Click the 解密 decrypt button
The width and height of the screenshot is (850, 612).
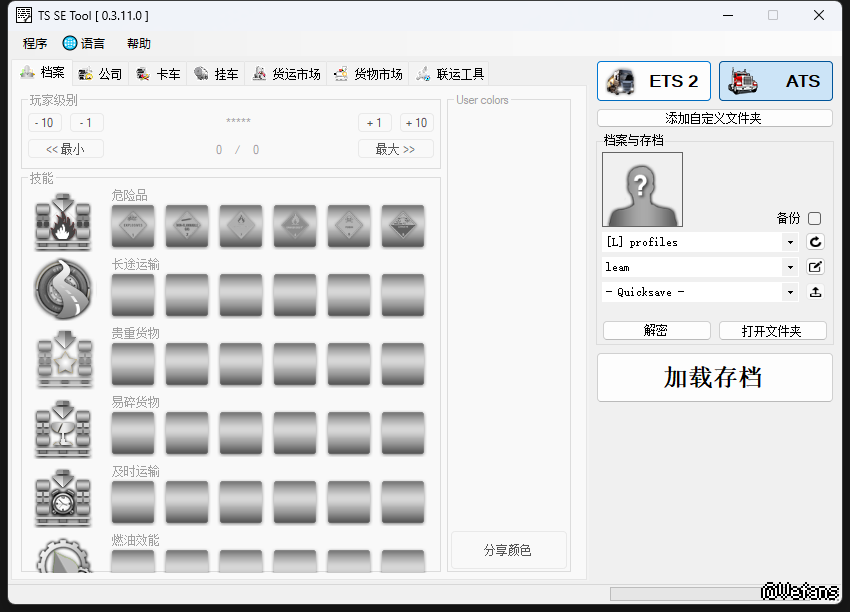click(x=656, y=331)
